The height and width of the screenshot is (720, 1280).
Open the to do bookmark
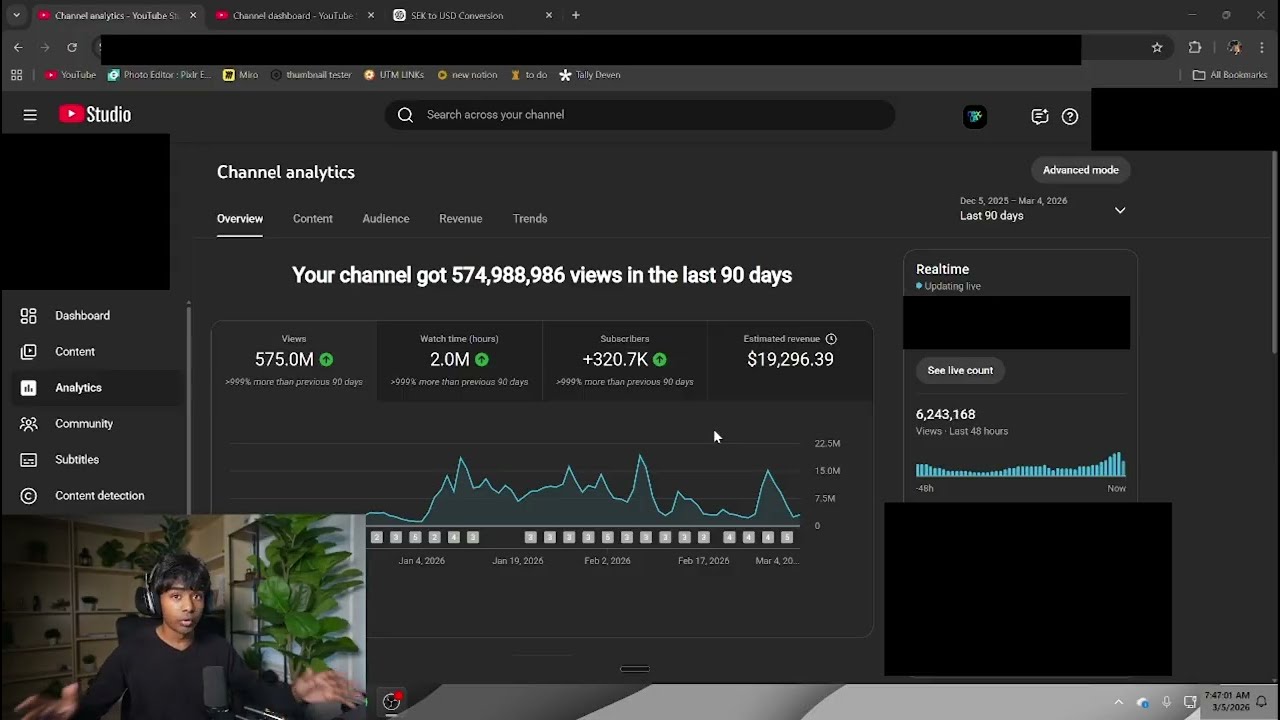tap(529, 75)
